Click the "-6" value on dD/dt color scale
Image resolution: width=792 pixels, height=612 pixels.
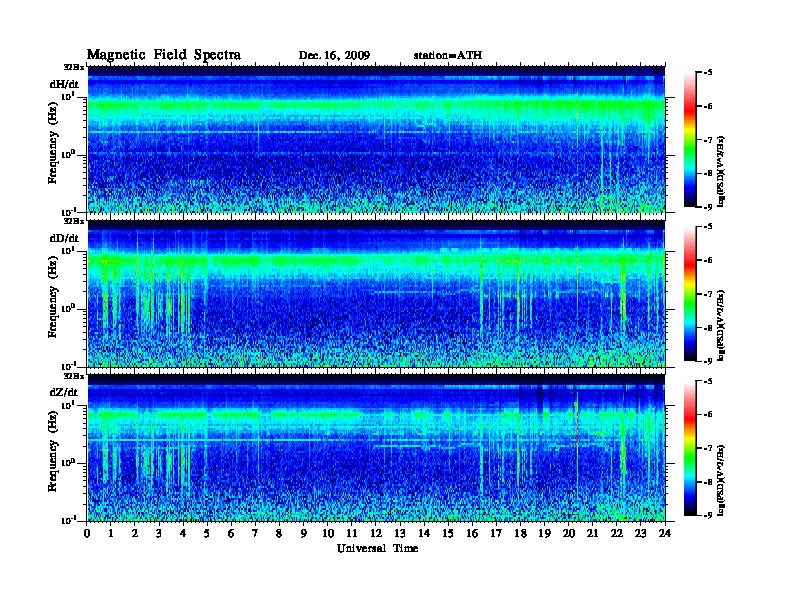point(708,260)
